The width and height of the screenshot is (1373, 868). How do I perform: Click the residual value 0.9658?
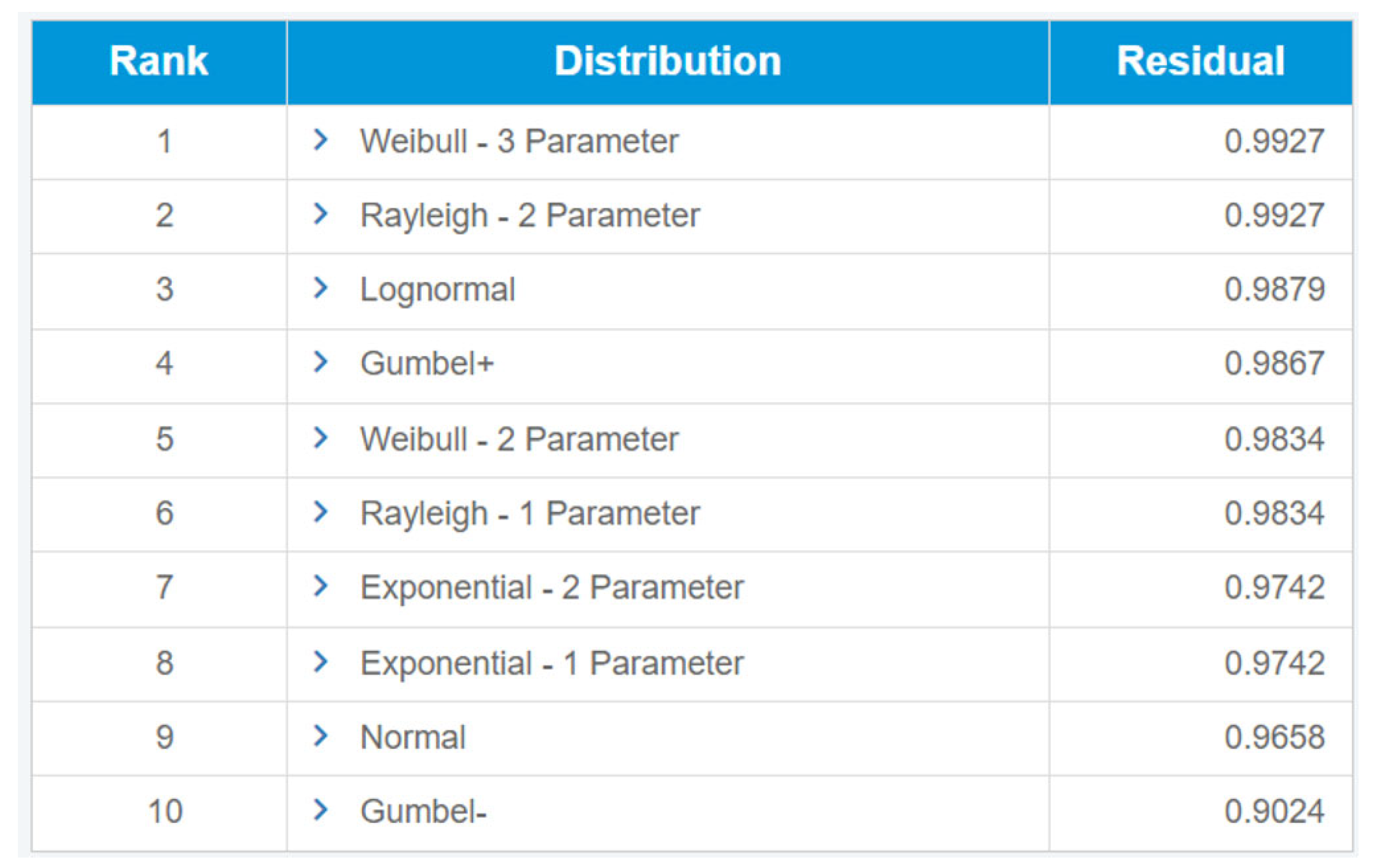click(1274, 737)
